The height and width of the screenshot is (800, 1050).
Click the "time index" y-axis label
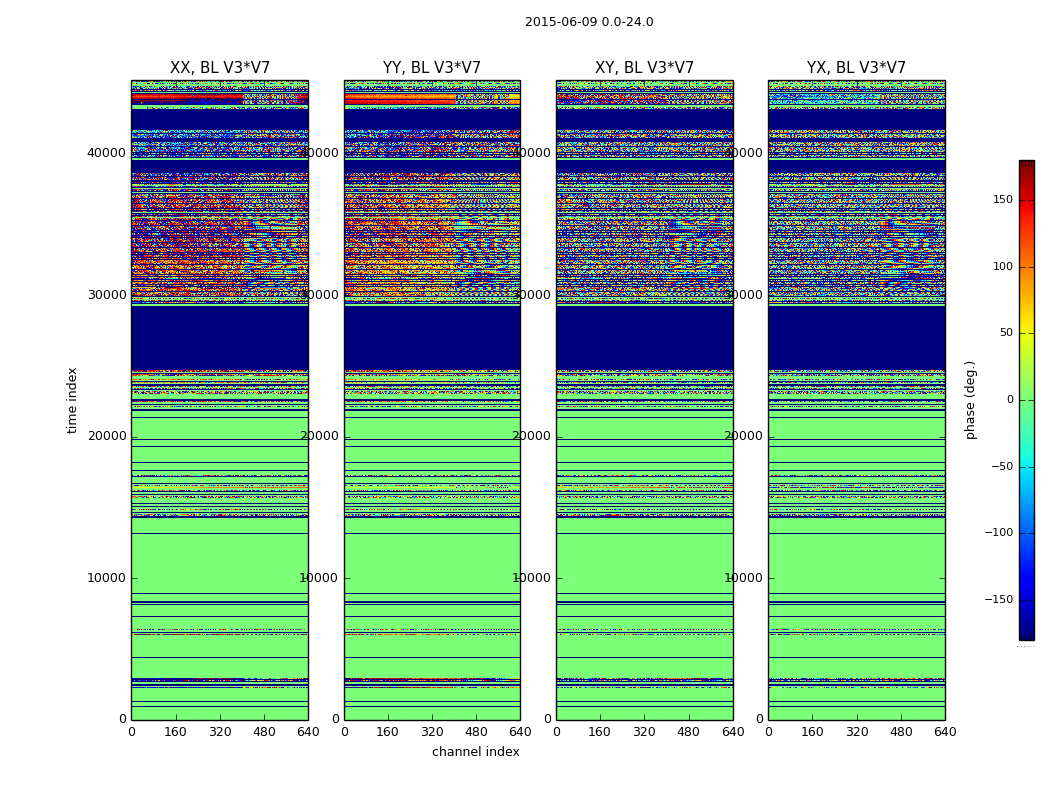coord(72,400)
